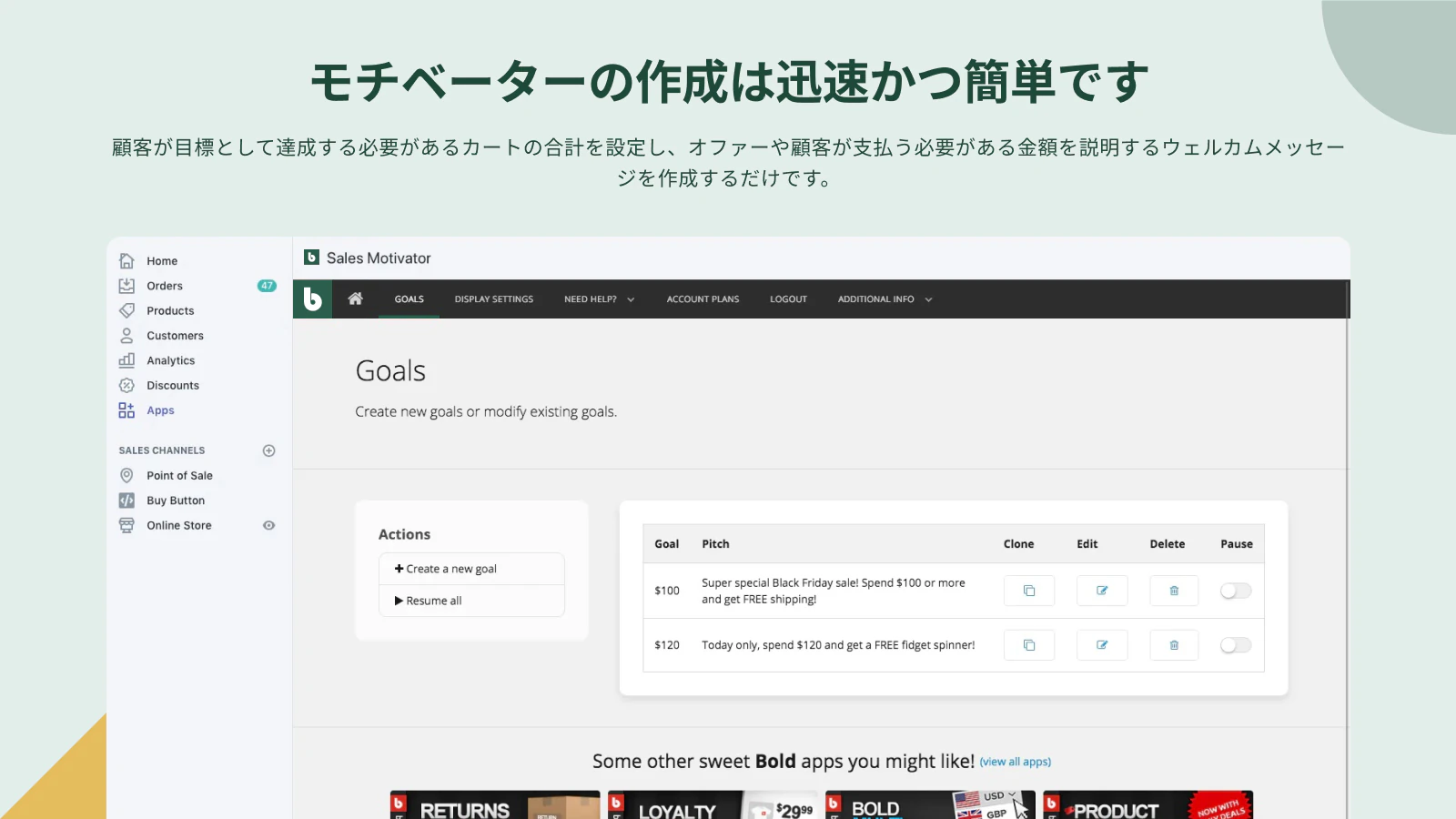Click the Analytics bar chart icon

[126, 360]
